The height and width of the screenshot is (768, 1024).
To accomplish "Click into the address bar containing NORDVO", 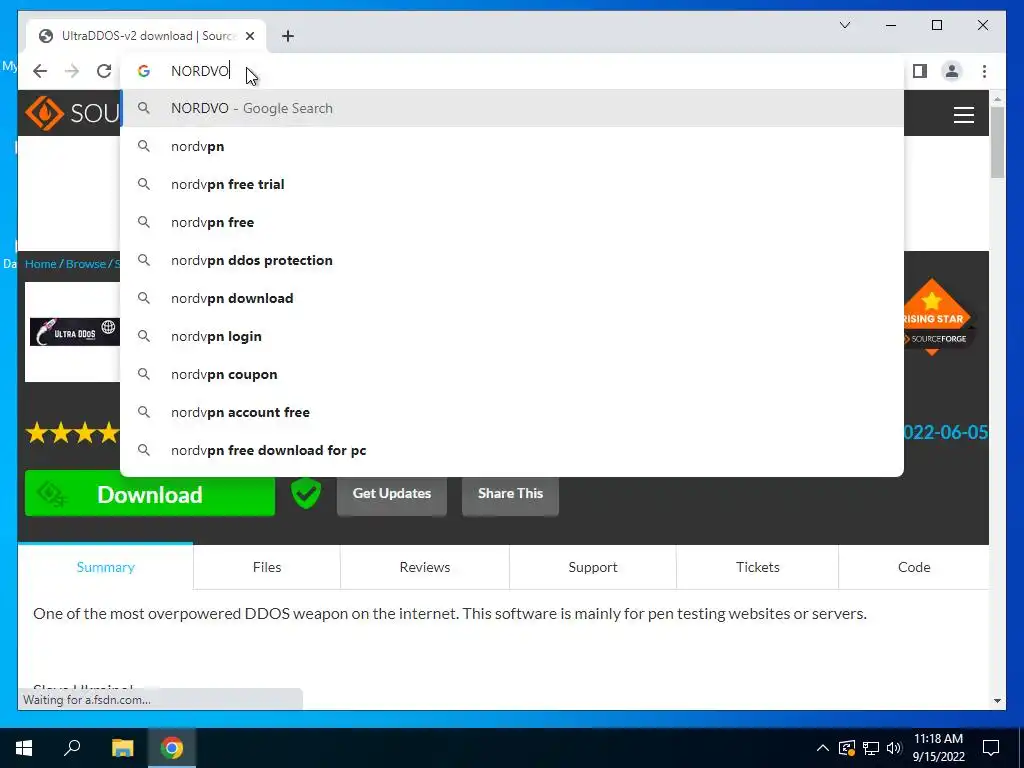I will 512,71.
